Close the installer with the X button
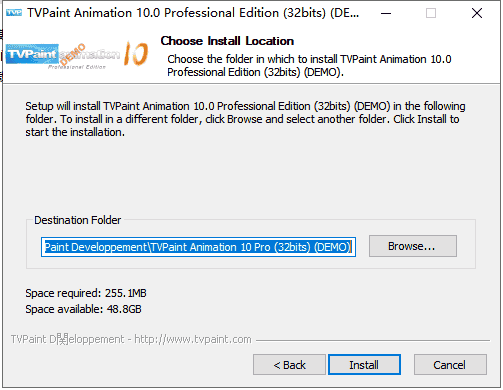The width and height of the screenshot is (503, 390). point(477,13)
